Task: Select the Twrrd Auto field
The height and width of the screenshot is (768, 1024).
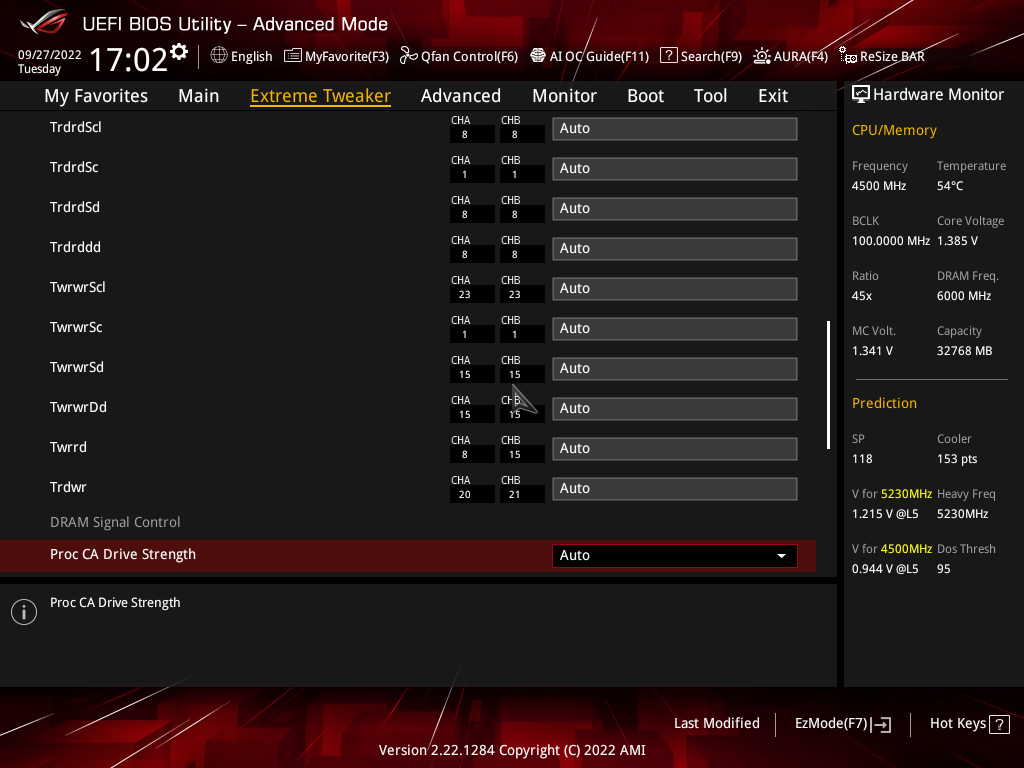Action: pos(675,449)
